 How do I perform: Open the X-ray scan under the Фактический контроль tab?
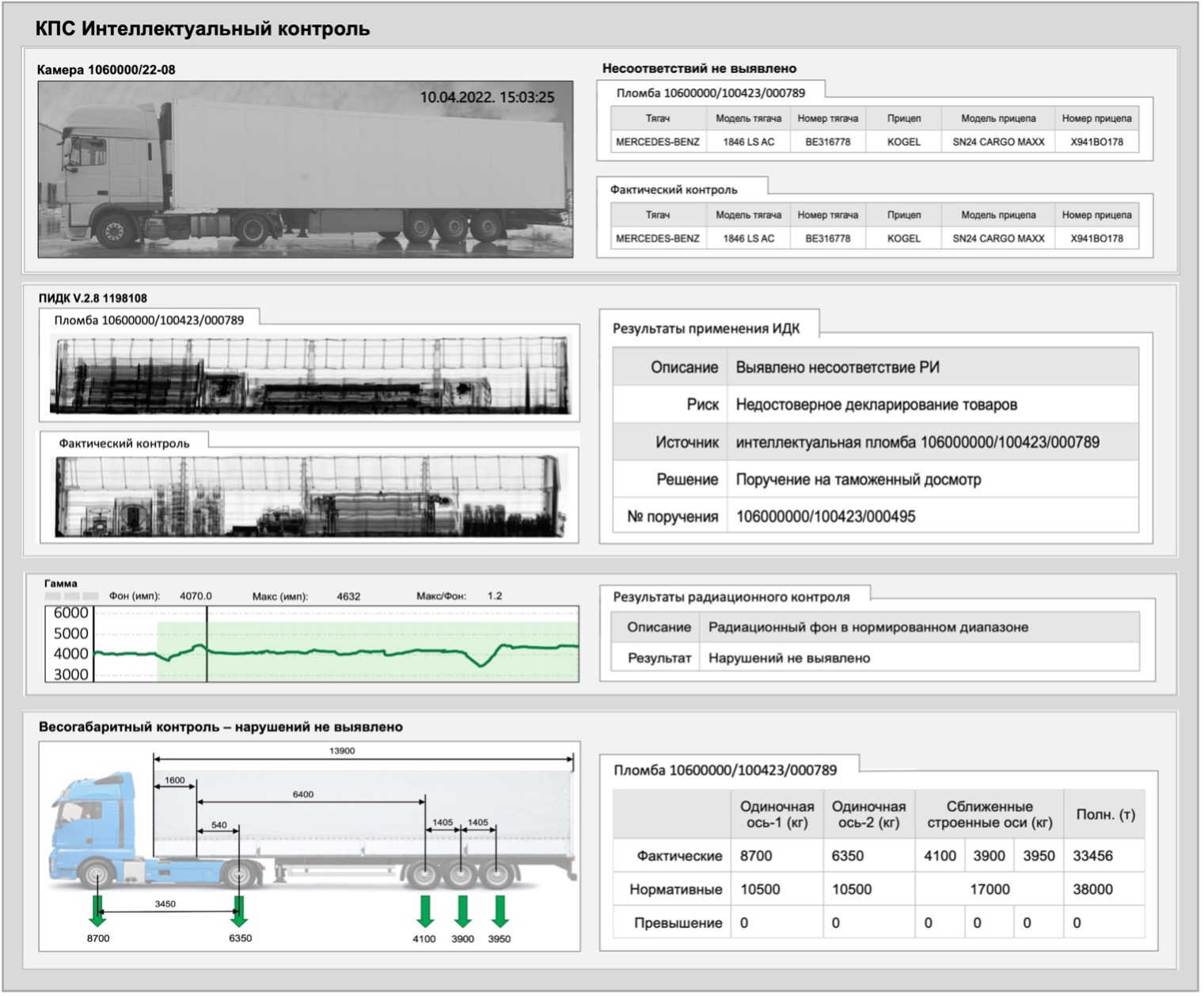(x=310, y=497)
